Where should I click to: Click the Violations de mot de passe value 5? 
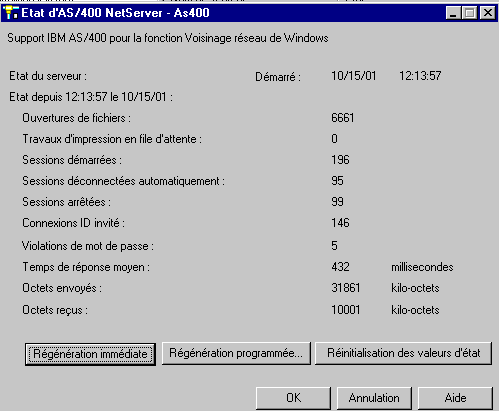[x=334, y=246]
